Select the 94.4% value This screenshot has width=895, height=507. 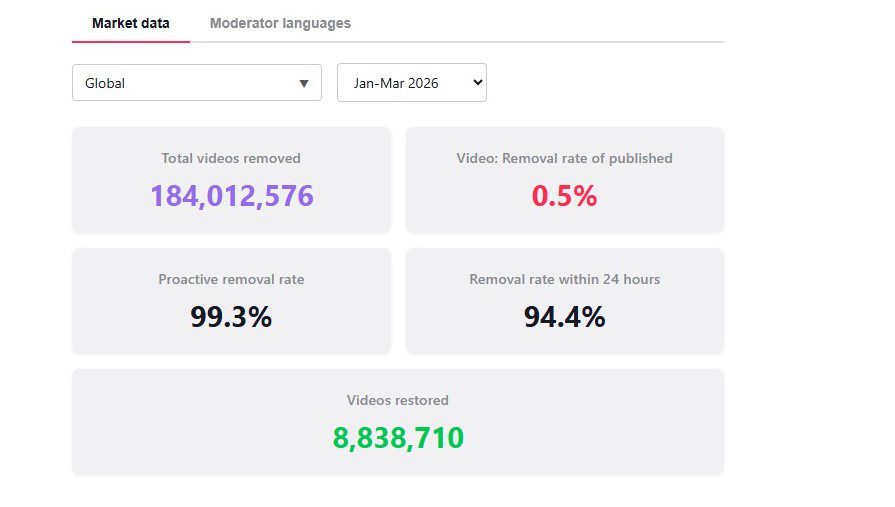click(x=565, y=317)
